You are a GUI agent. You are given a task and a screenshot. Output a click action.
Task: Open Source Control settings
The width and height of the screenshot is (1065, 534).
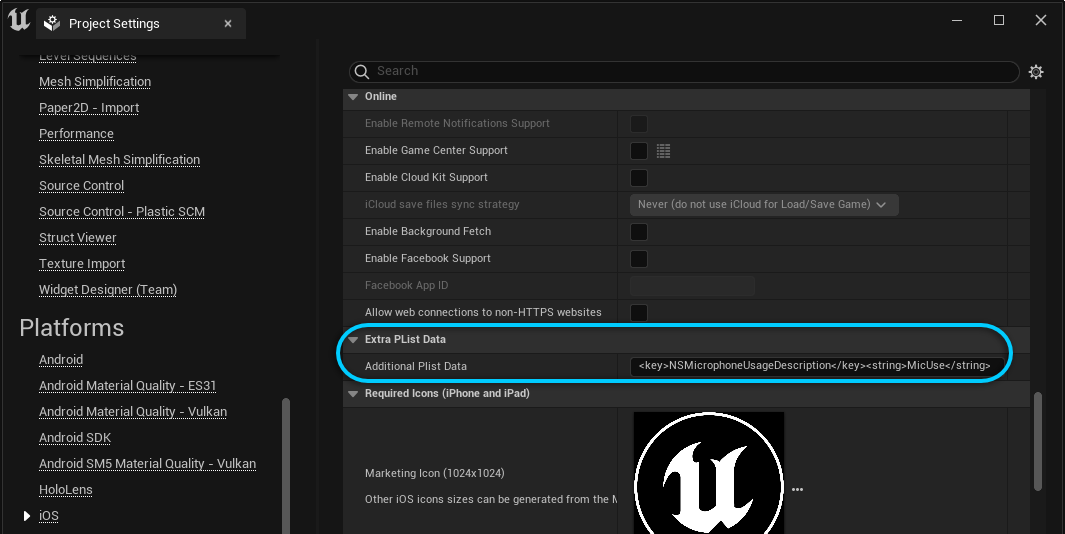[x=81, y=186]
